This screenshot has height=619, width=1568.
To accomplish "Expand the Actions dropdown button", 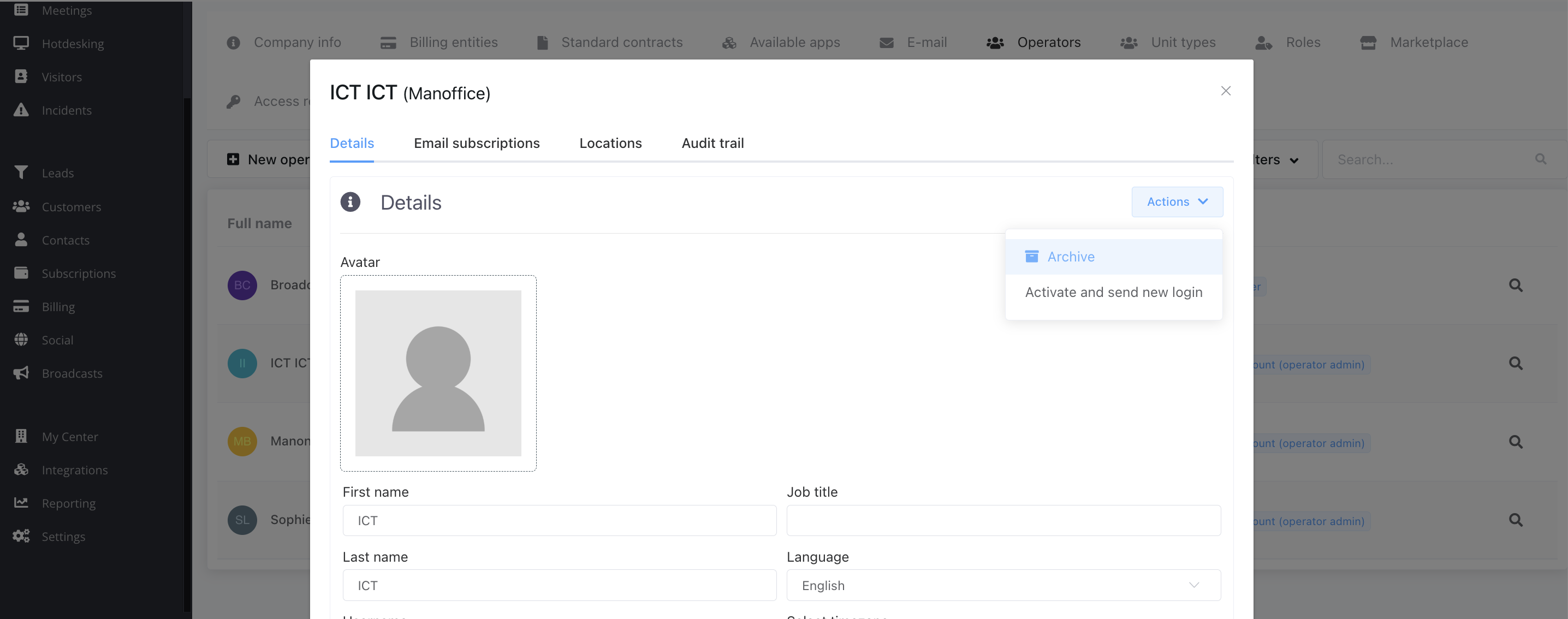I will click(x=1176, y=201).
